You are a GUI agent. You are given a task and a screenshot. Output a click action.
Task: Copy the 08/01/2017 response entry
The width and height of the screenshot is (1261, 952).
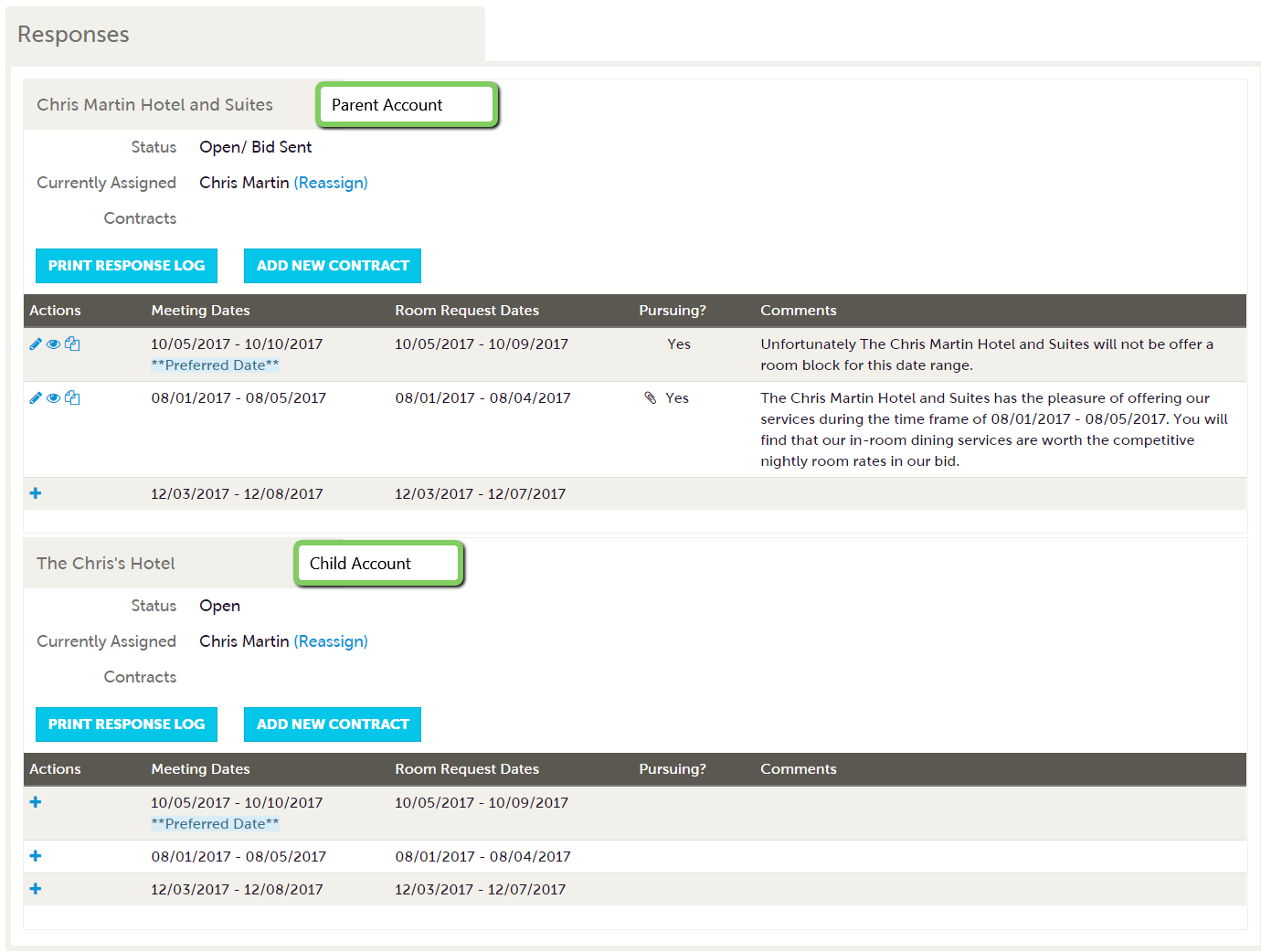[72, 398]
